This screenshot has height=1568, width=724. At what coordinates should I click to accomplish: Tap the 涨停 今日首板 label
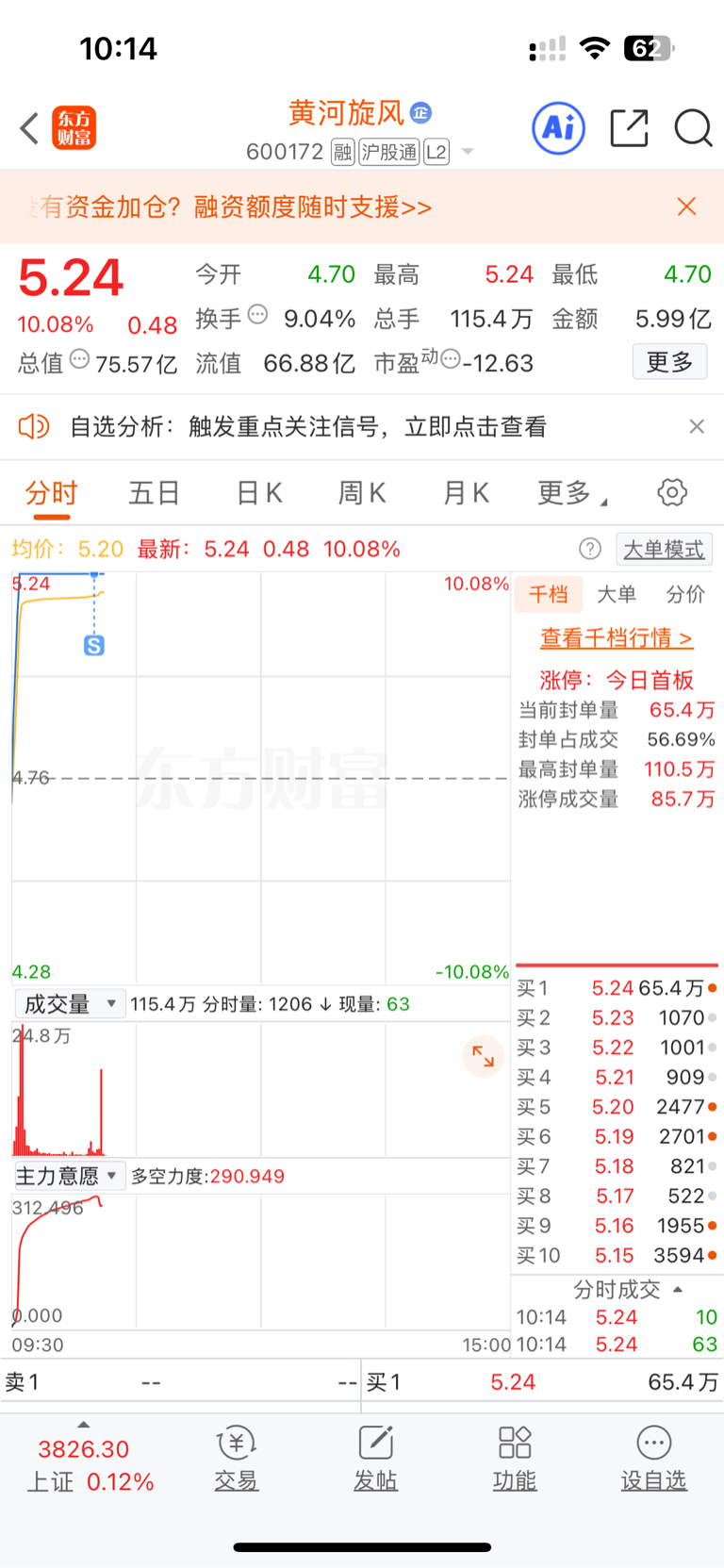pyautogui.click(x=617, y=680)
